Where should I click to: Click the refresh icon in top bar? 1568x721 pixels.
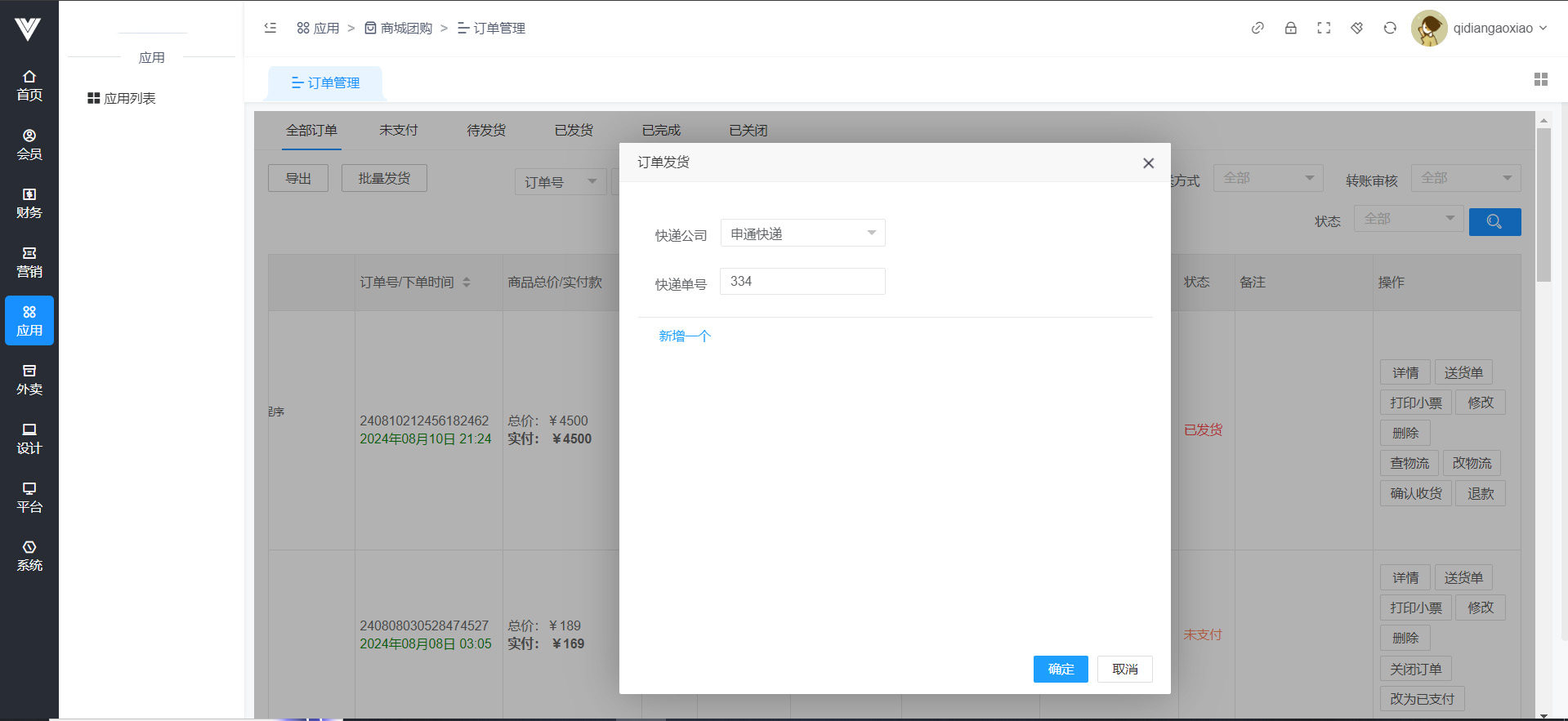(1389, 28)
